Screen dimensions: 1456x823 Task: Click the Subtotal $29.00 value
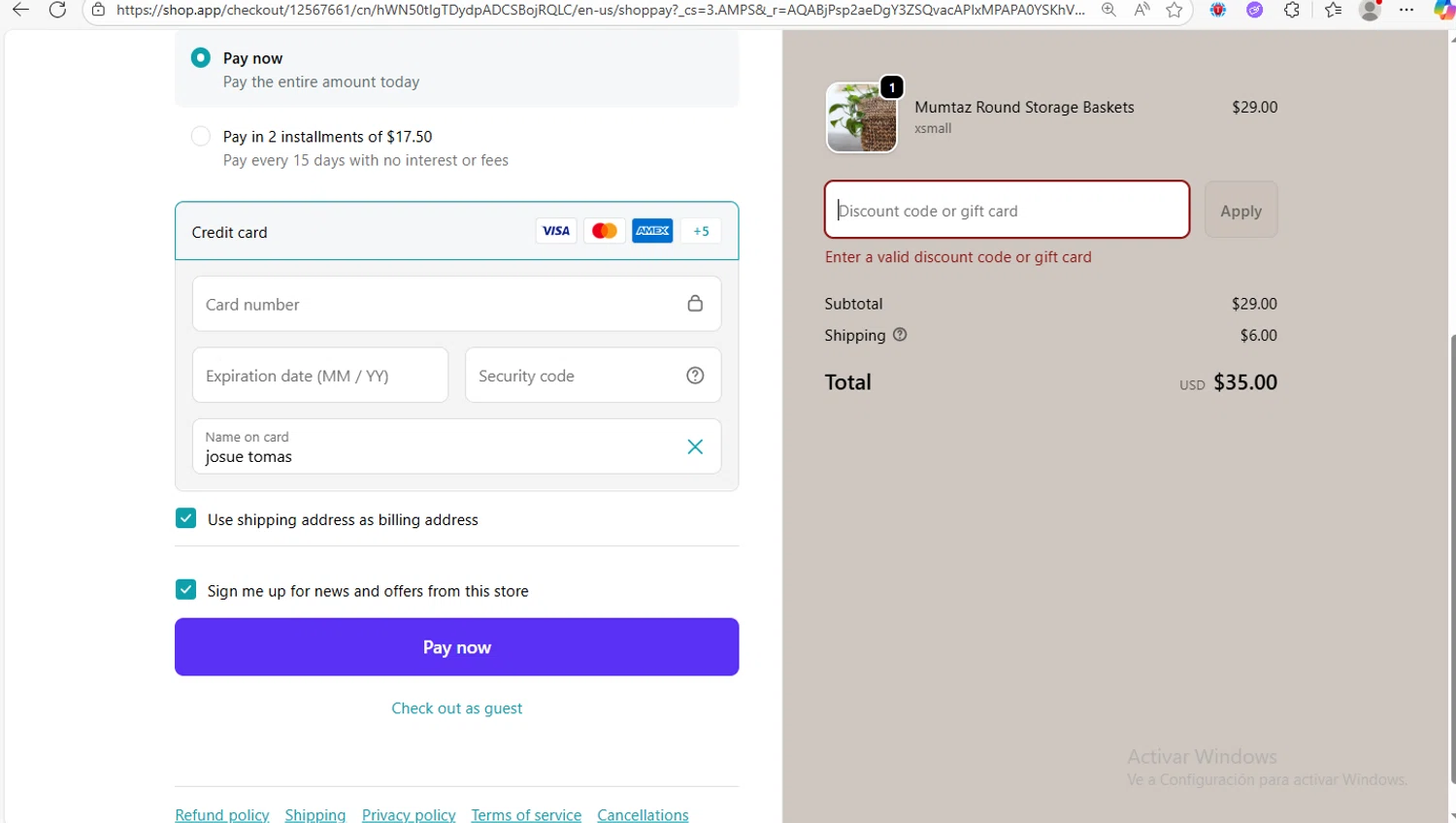pyautogui.click(x=1254, y=304)
